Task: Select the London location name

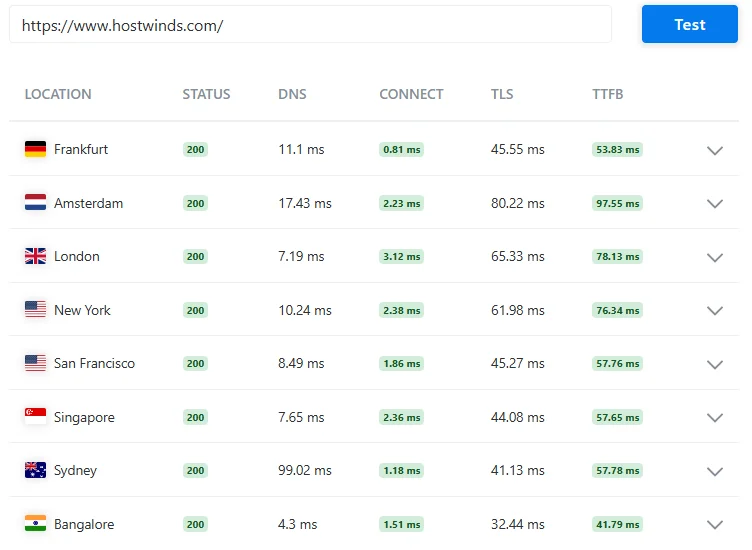Action: click(77, 257)
